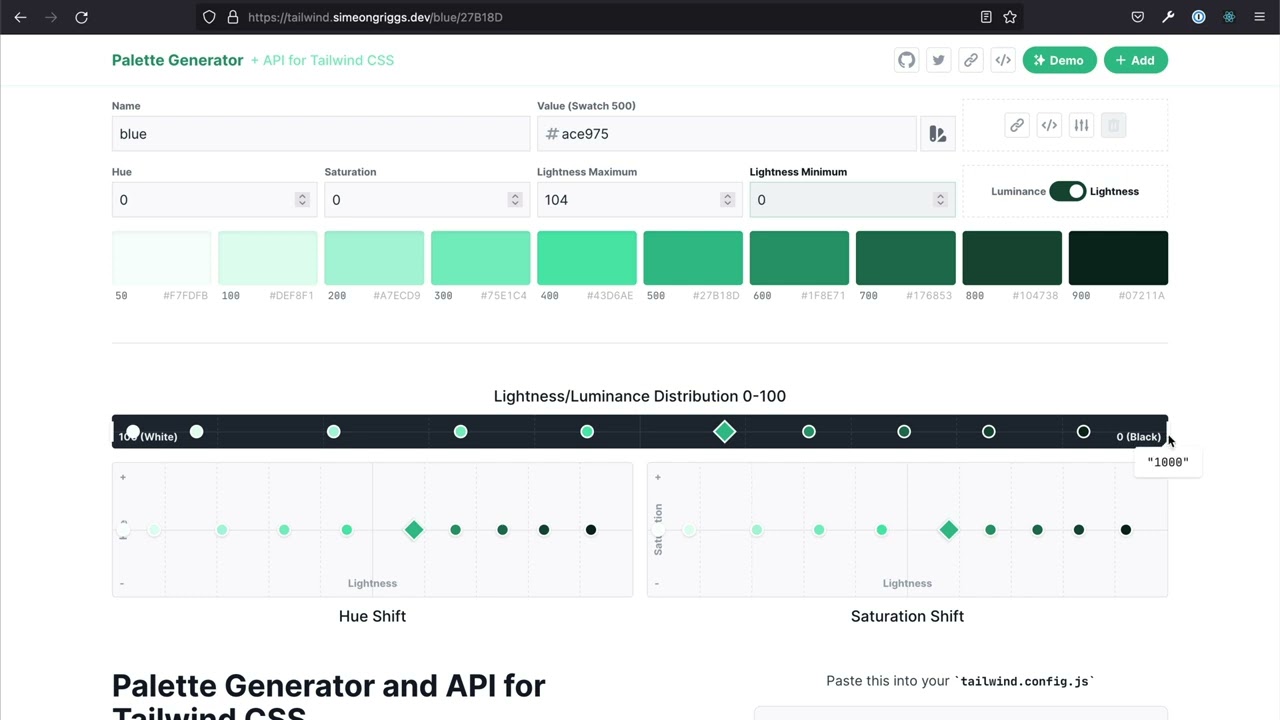Go back with browser back arrow
The width and height of the screenshot is (1280, 720).
point(20,17)
